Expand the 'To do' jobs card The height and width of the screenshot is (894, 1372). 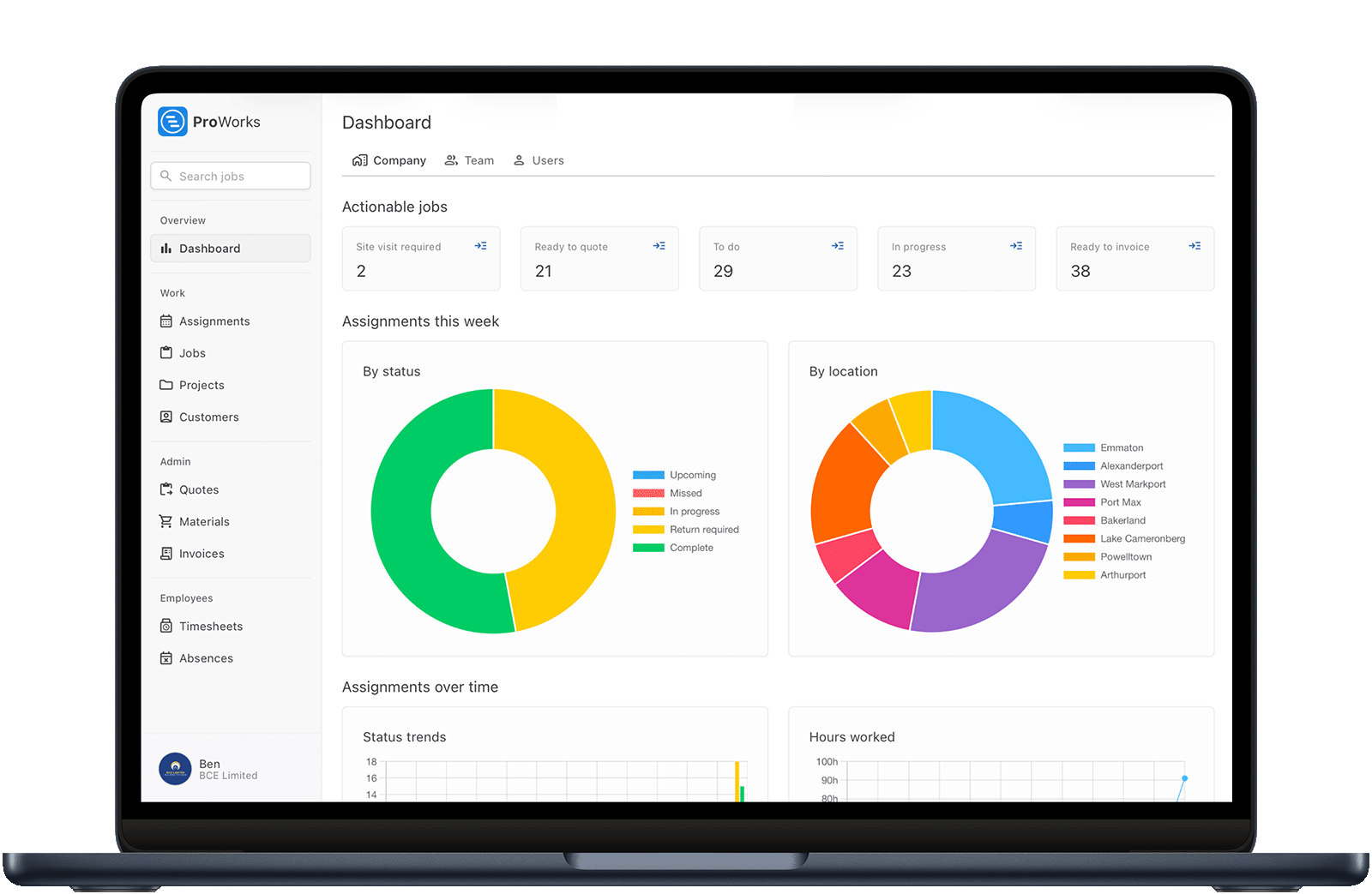(x=837, y=245)
